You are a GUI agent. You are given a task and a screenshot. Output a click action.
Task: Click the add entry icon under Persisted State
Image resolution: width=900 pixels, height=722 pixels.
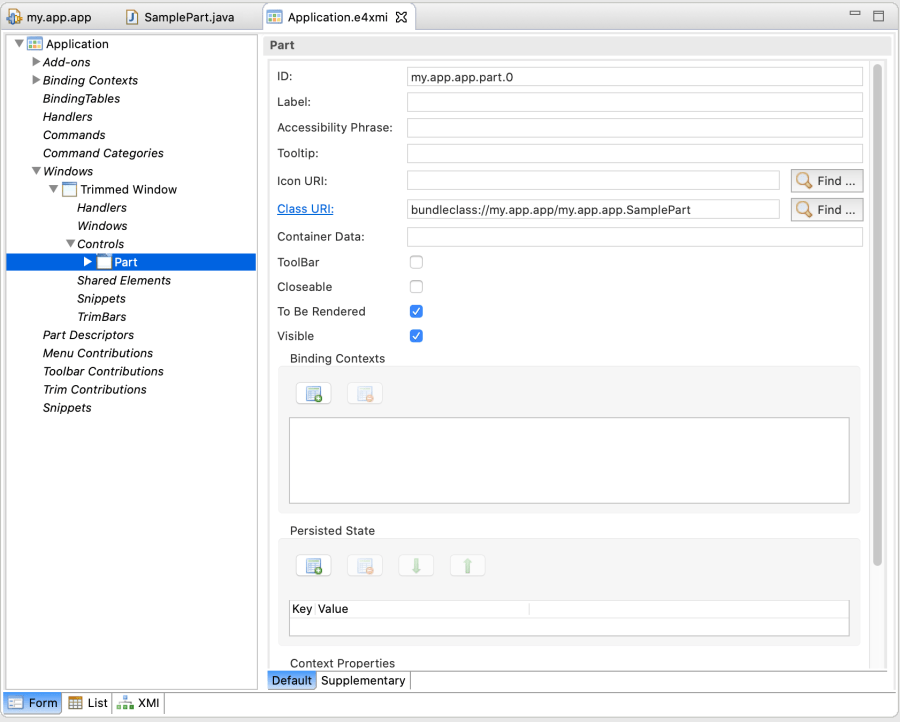coord(313,566)
